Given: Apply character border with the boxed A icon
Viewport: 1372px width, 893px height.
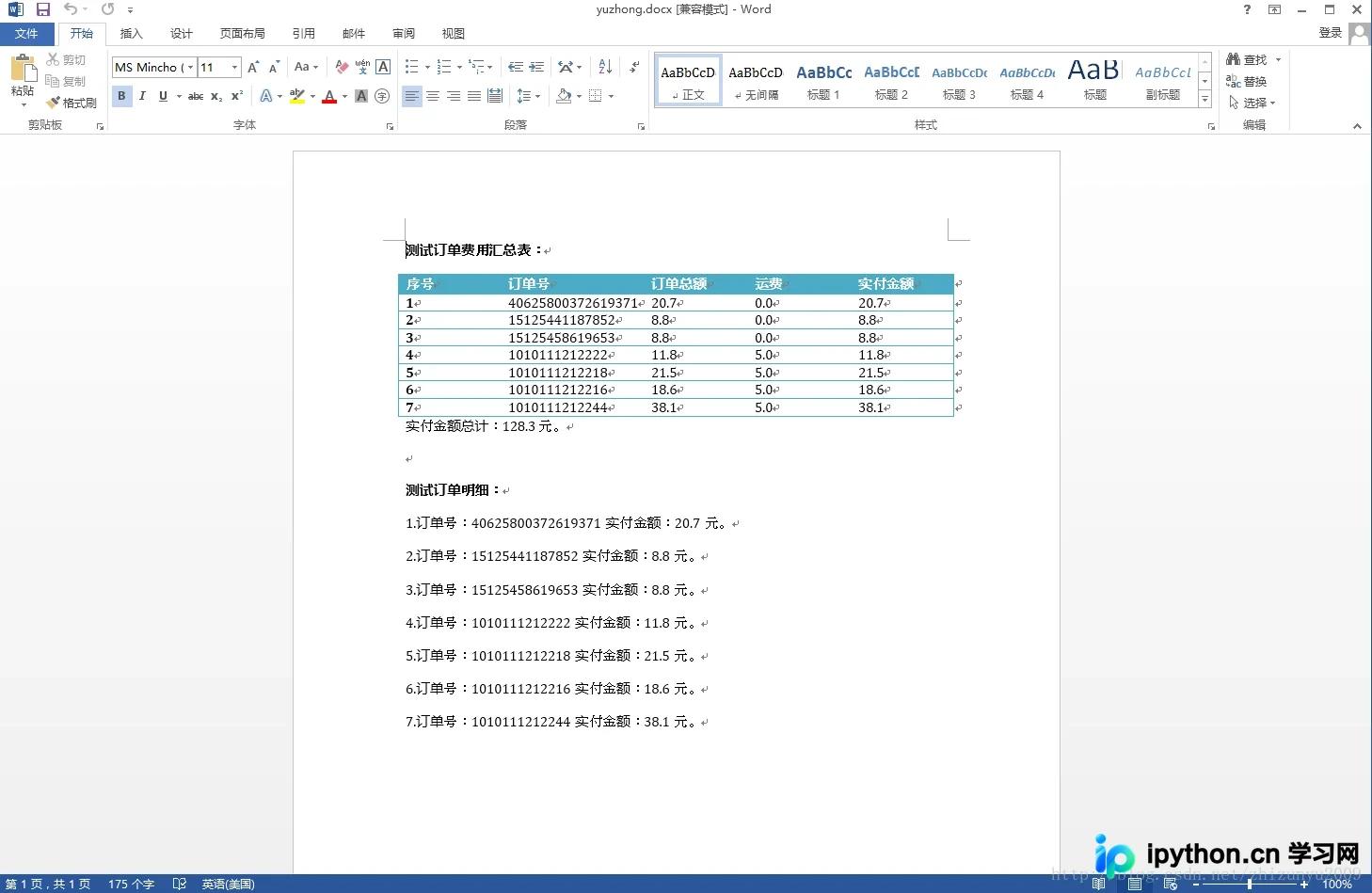Looking at the screenshot, I should (383, 68).
